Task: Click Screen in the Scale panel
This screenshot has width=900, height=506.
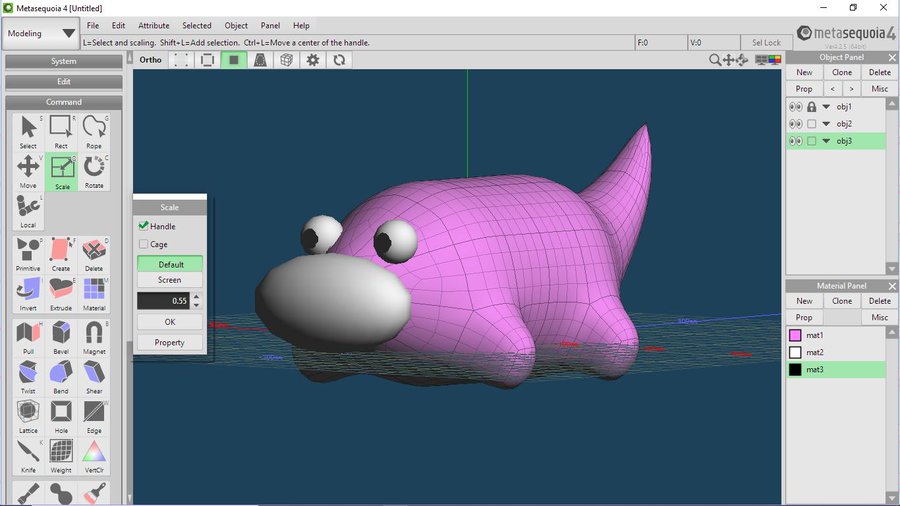Action: click(169, 280)
